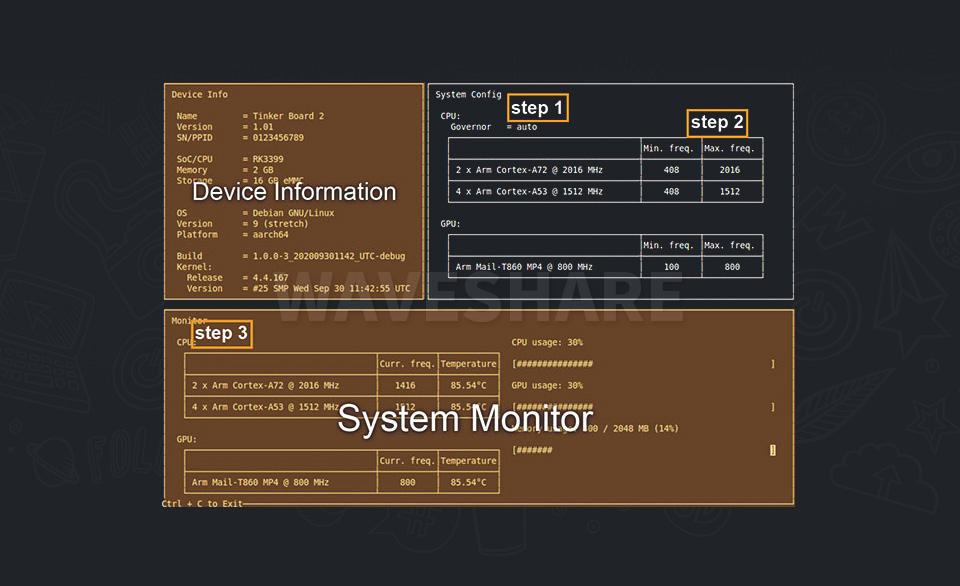
Task: Click the GPU usage progress bar
Action: [x=642, y=407]
